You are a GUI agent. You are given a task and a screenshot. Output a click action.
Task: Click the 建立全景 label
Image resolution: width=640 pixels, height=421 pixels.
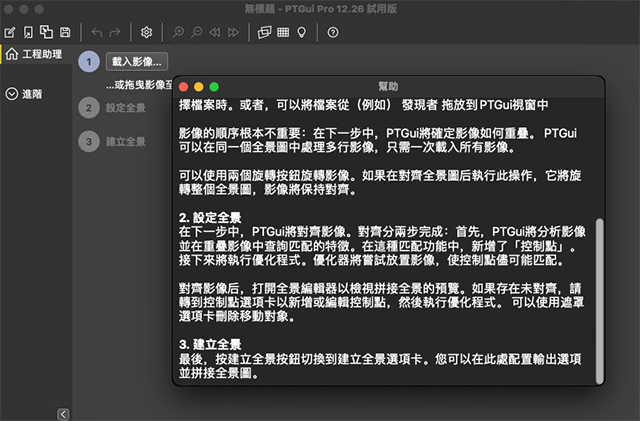pyautogui.click(x=126, y=142)
